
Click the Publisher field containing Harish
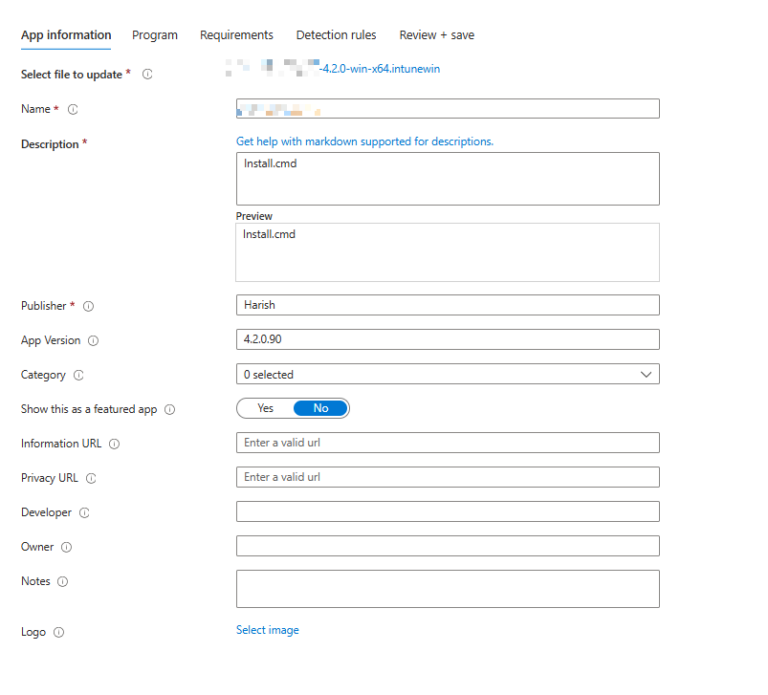(x=448, y=305)
